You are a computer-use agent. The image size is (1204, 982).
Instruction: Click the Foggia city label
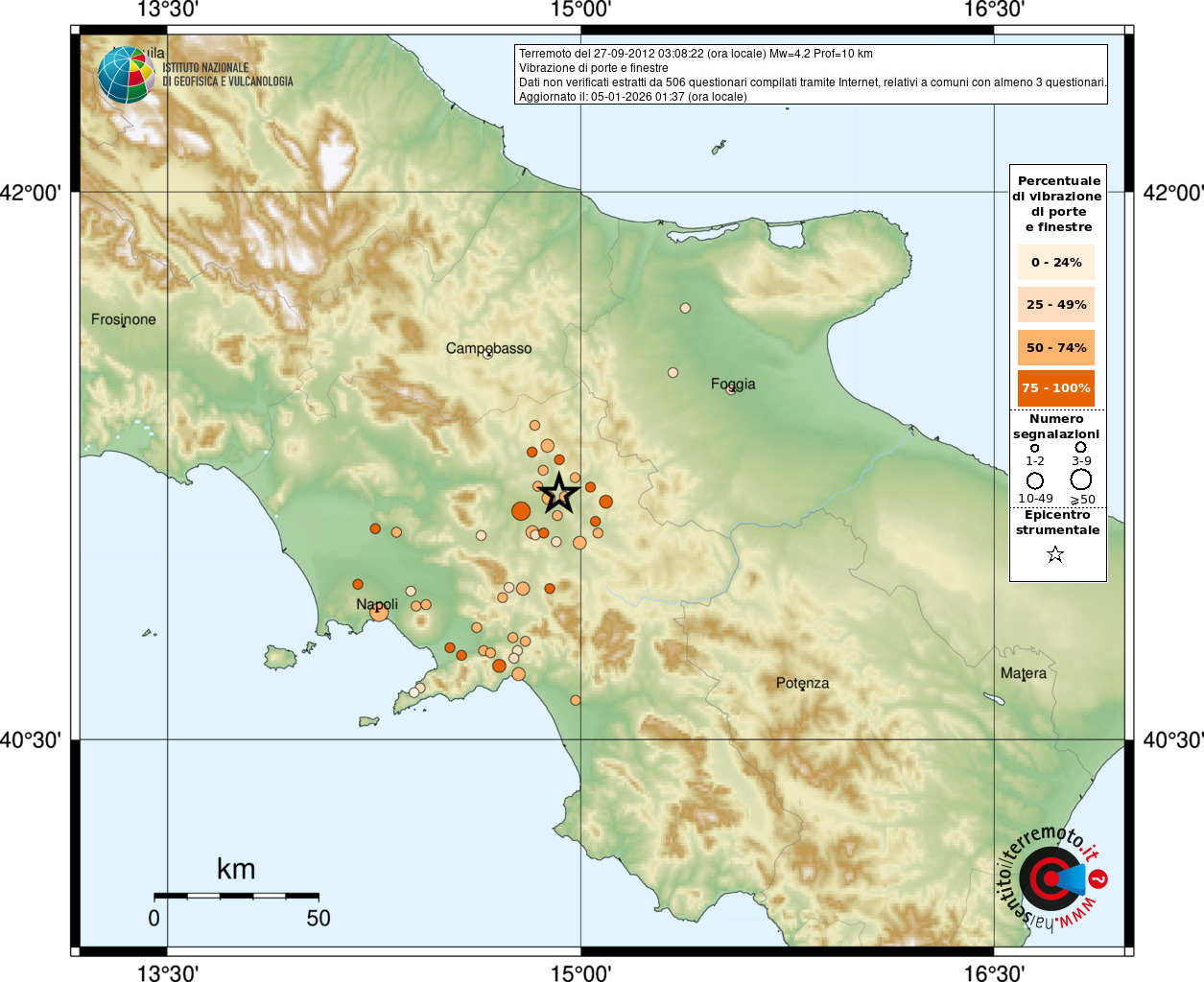click(x=733, y=384)
